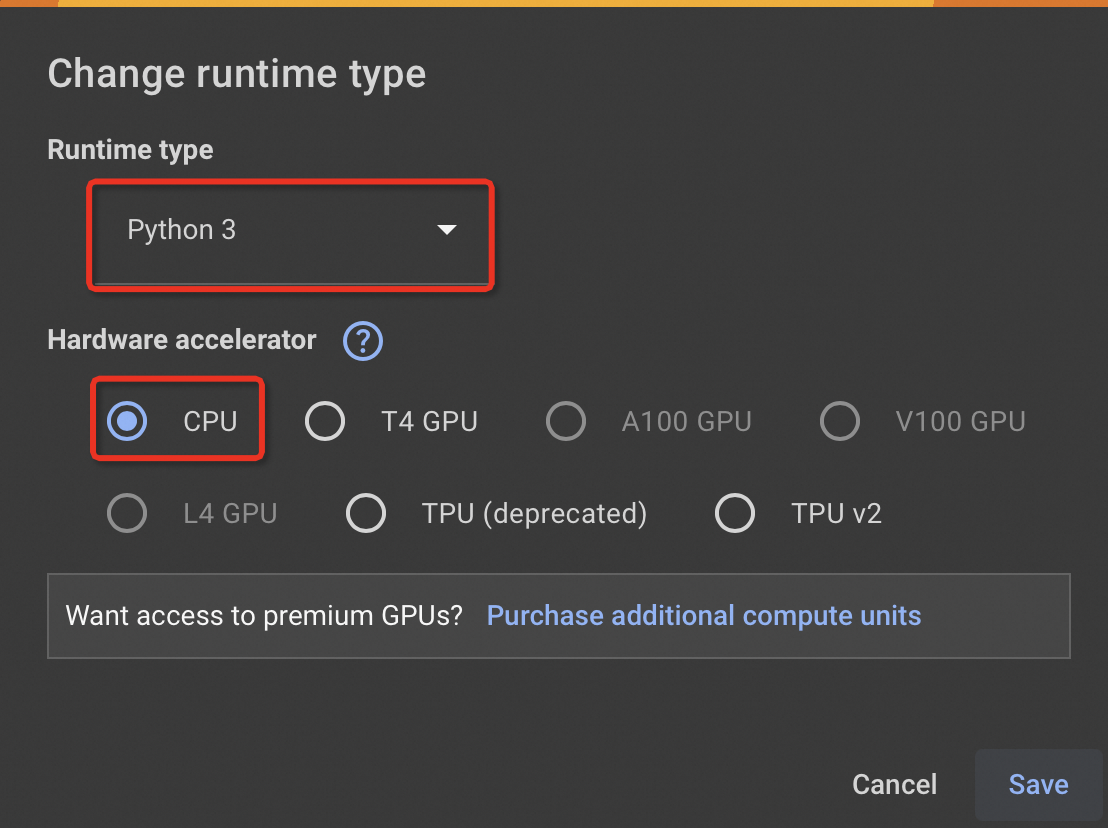This screenshot has width=1108, height=828.
Task: Select the CPU radio button
Action: 127,421
